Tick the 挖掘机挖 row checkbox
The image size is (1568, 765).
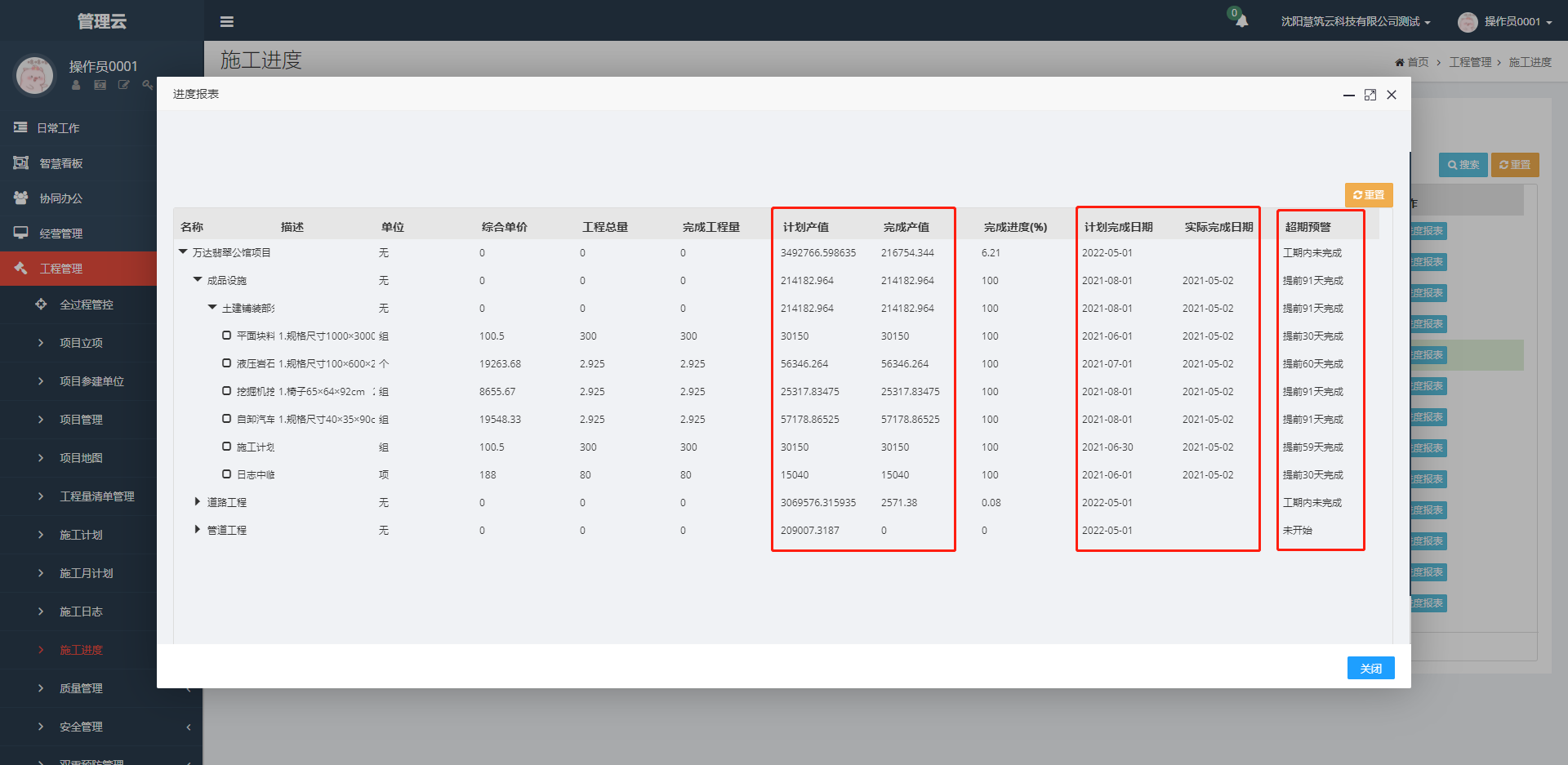pyautogui.click(x=226, y=391)
